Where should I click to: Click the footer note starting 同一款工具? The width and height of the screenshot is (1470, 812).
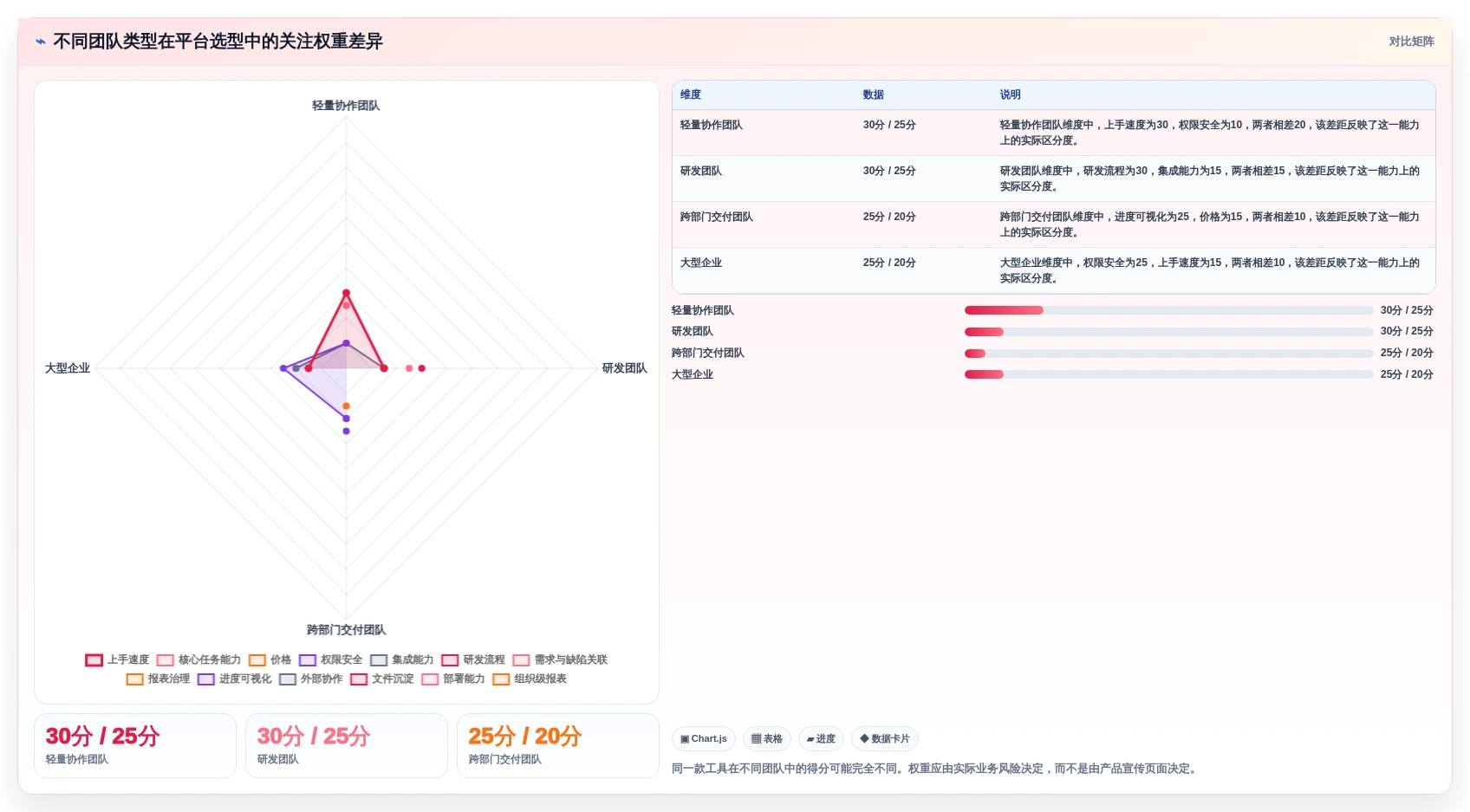click(936, 769)
